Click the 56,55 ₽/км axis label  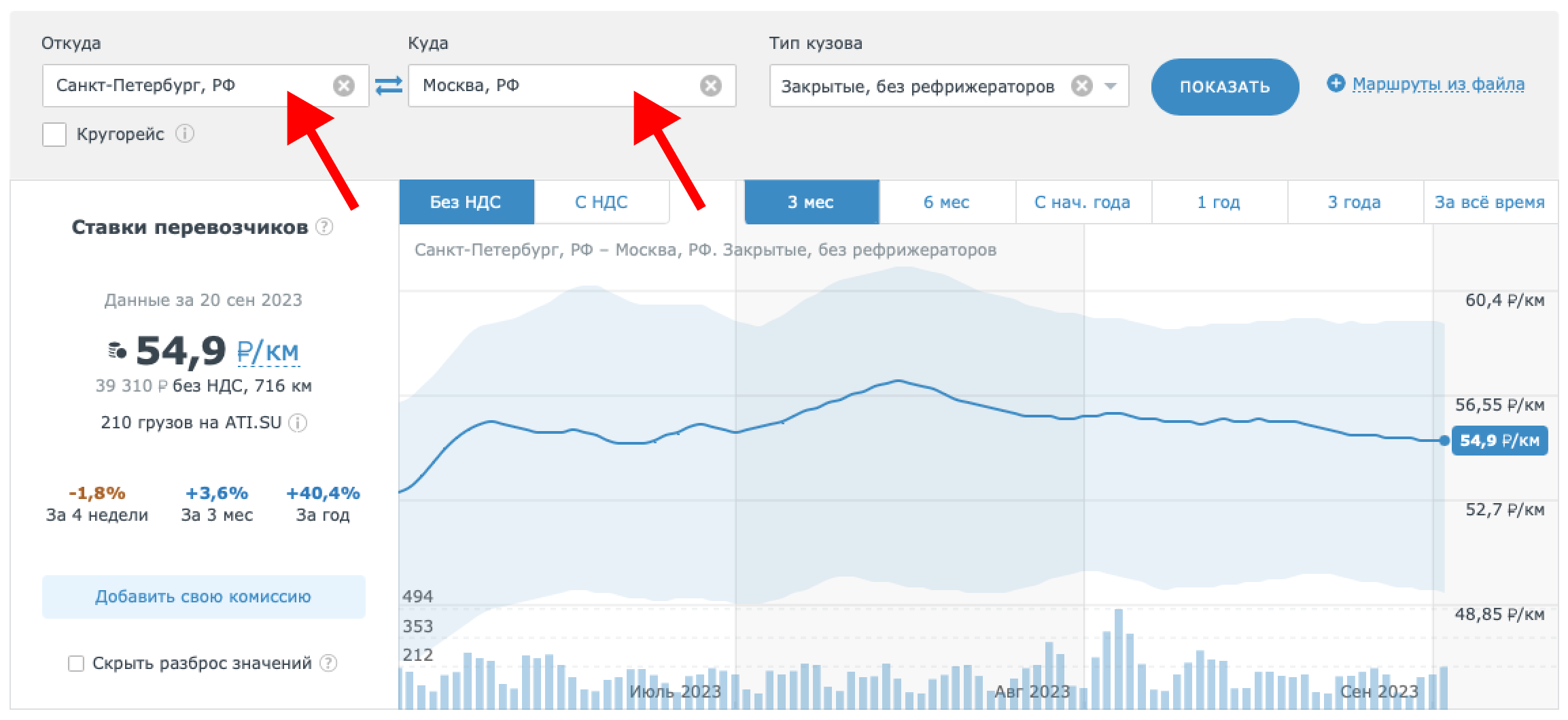[x=1499, y=405]
